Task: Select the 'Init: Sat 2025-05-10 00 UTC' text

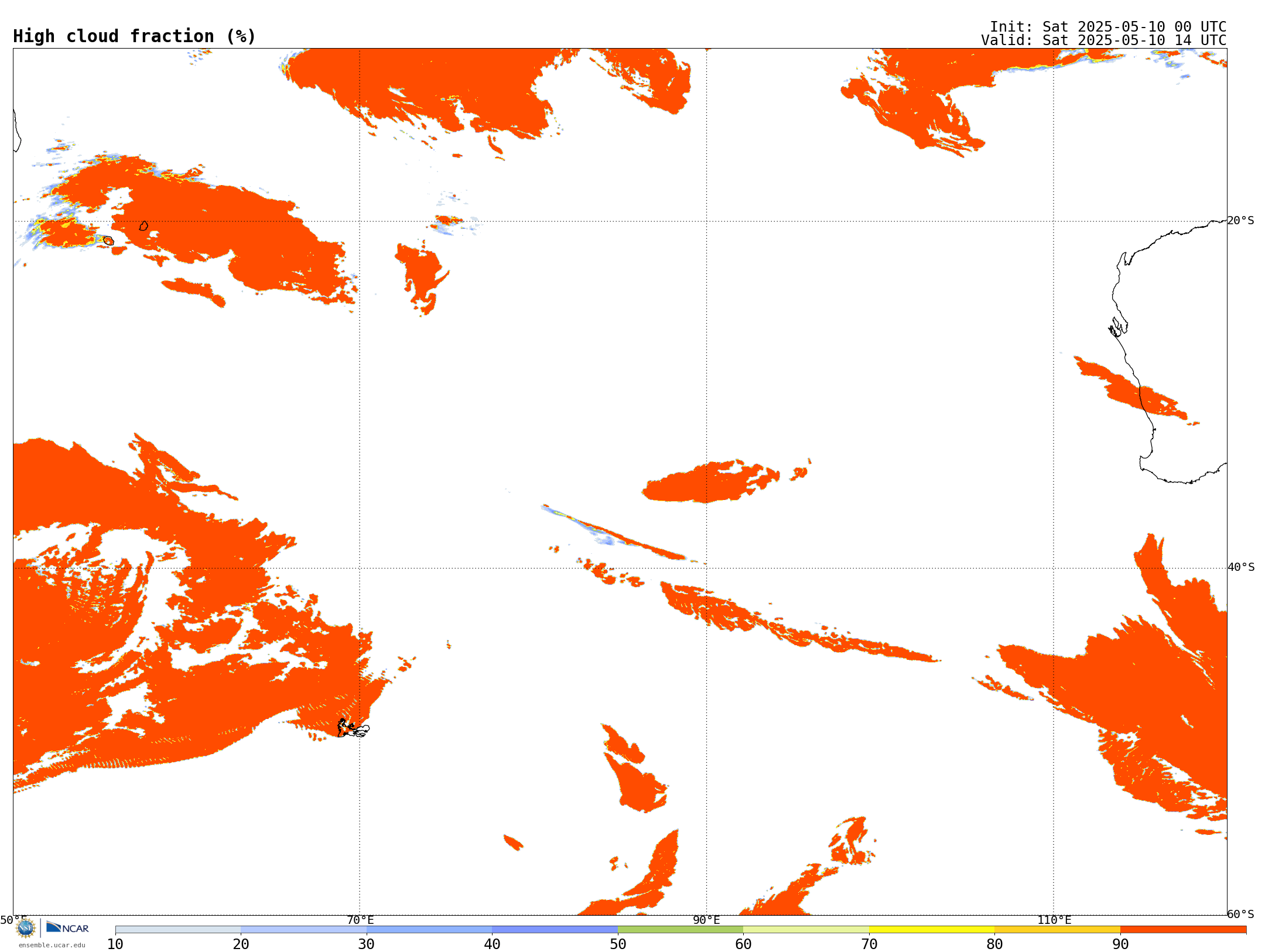Action: [1108, 27]
